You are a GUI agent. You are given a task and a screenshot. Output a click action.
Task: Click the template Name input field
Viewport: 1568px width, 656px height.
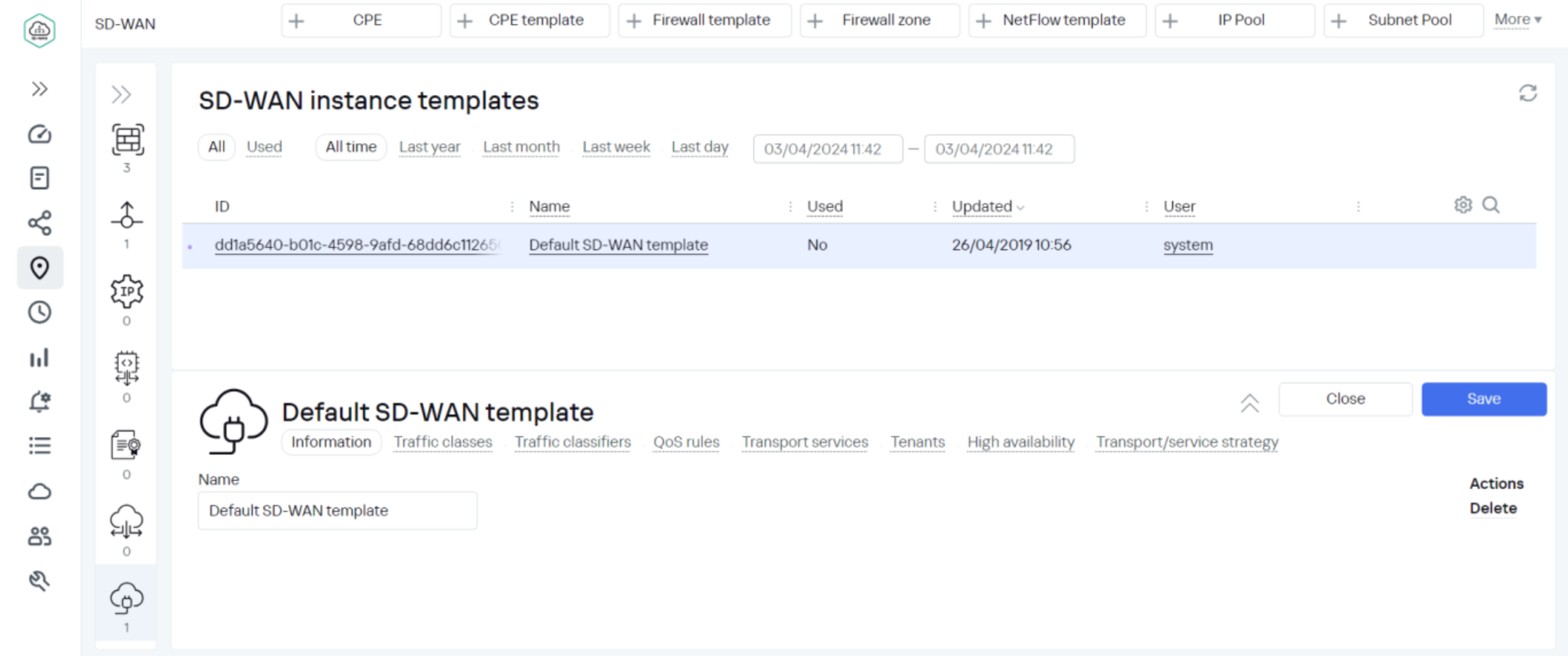click(337, 511)
